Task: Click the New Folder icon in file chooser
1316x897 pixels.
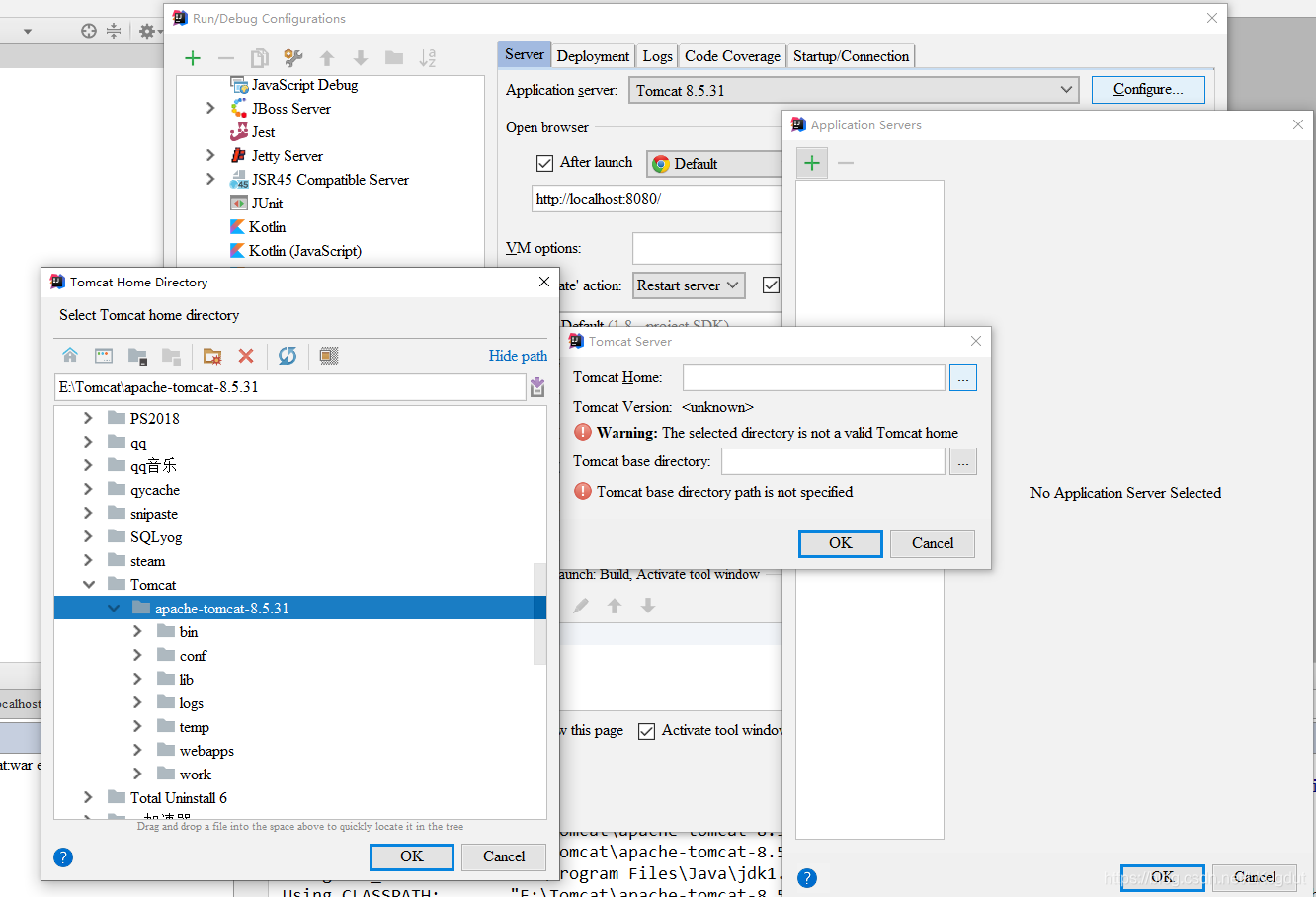Action: 212,356
